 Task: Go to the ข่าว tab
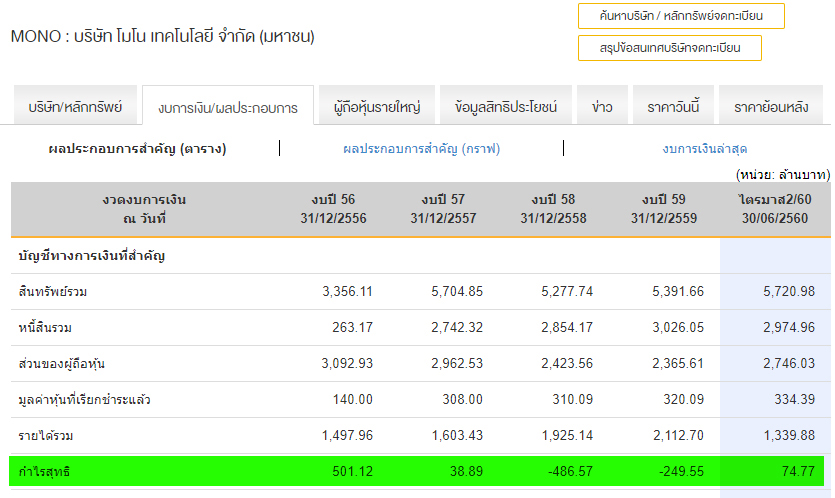click(602, 107)
